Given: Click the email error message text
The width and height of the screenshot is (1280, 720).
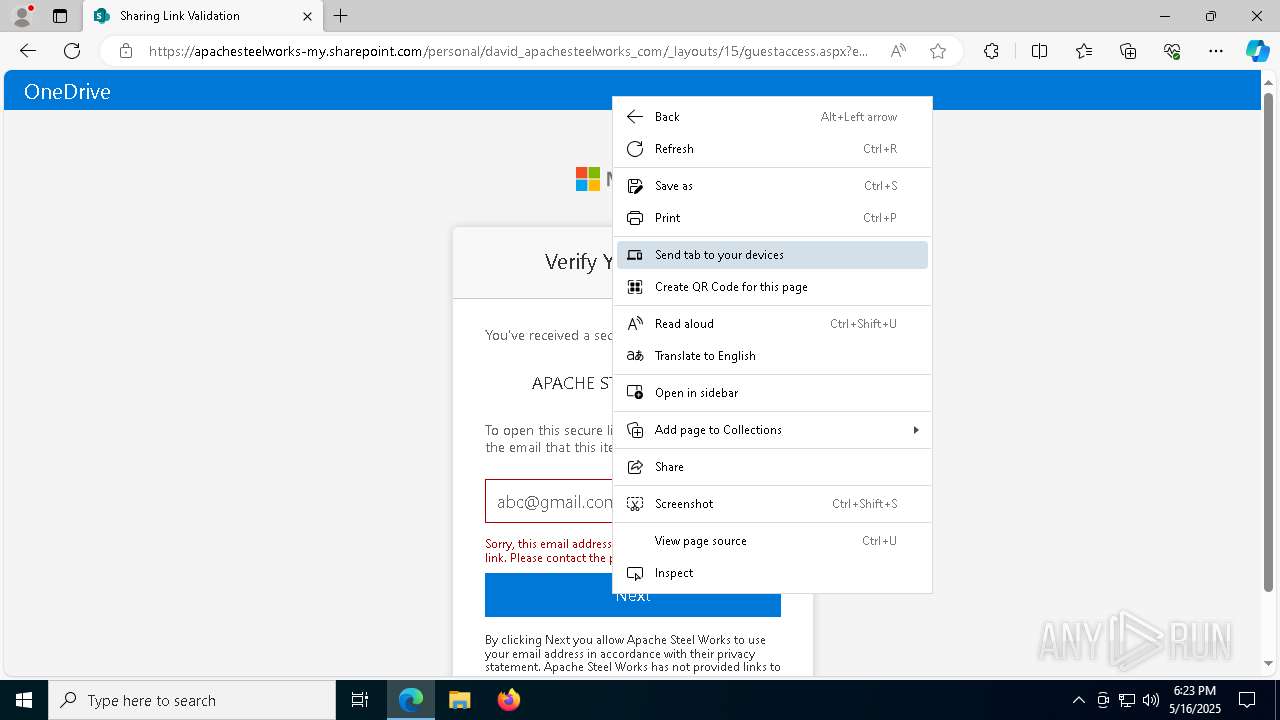Looking at the screenshot, I should (548, 551).
